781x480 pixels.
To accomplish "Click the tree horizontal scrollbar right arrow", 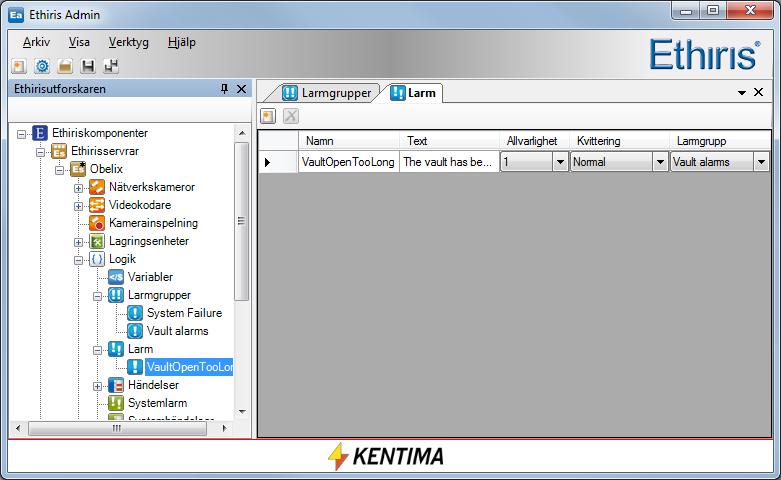I will point(225,428).
